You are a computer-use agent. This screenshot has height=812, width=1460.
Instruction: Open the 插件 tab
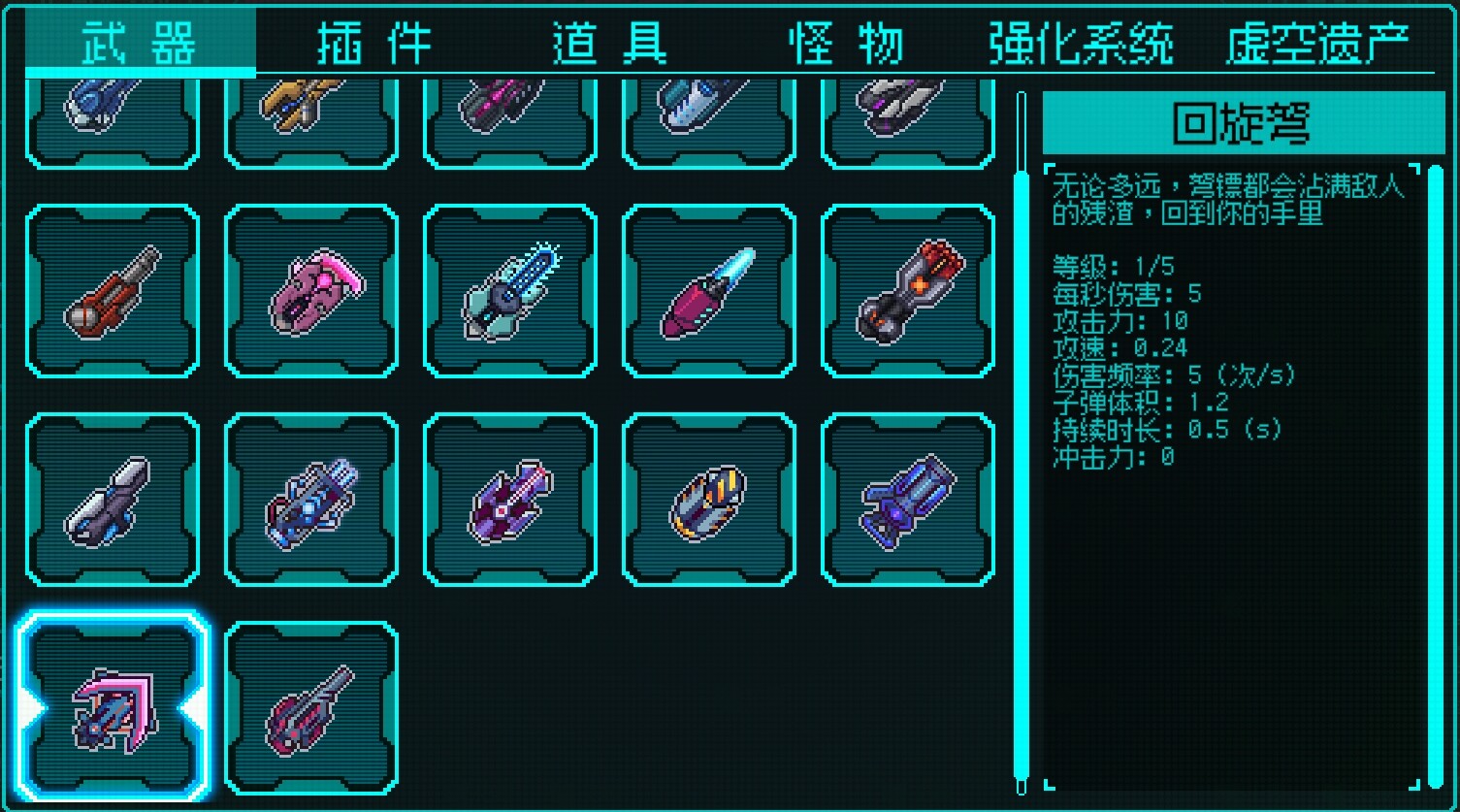[x=375, y=44]
